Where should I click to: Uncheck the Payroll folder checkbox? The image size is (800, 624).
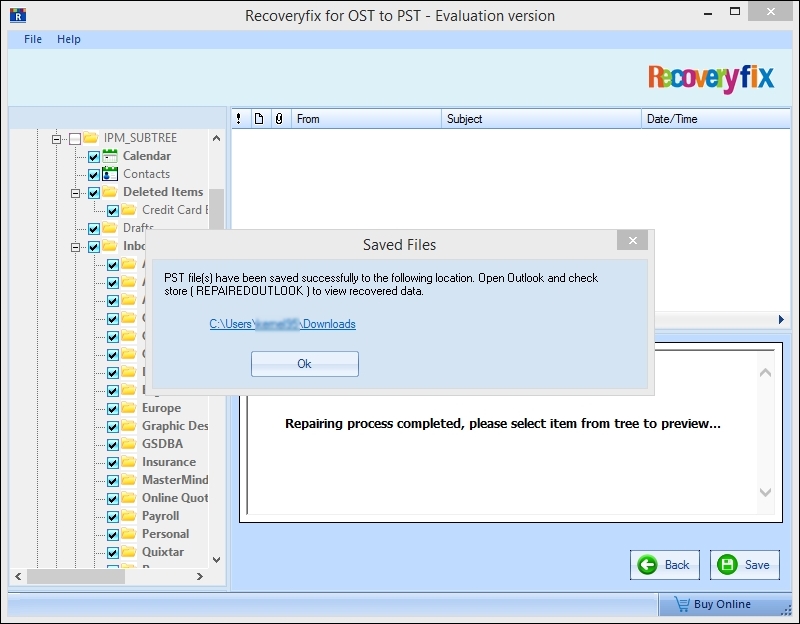(113, 516)
